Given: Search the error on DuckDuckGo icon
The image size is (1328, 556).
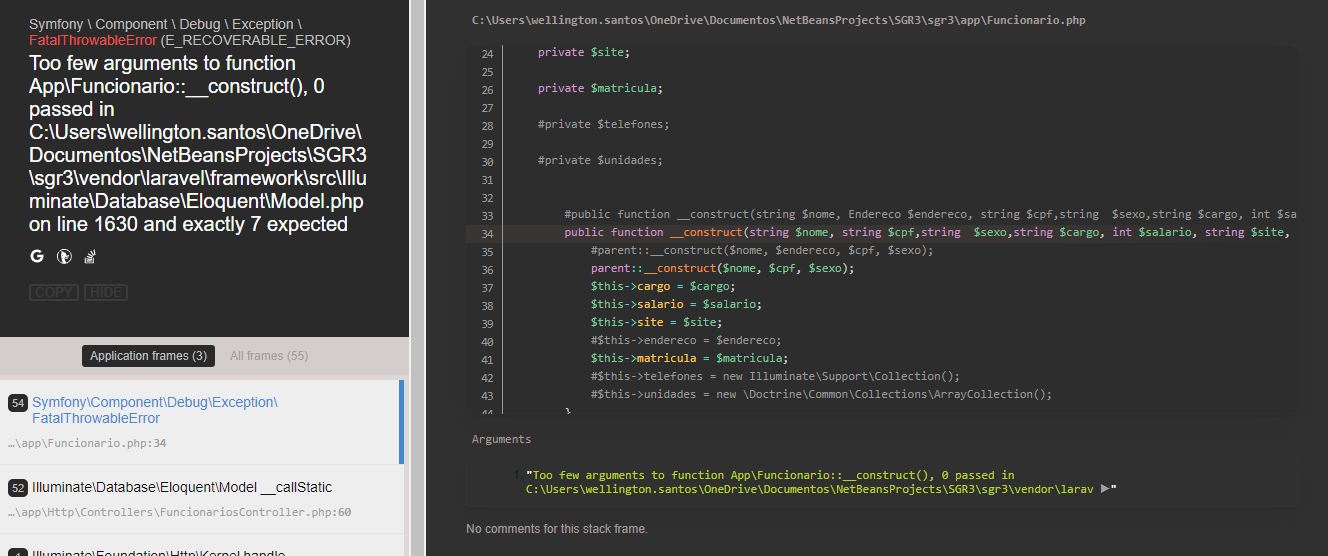Looking at the screenshot, I should coord(64,256).
